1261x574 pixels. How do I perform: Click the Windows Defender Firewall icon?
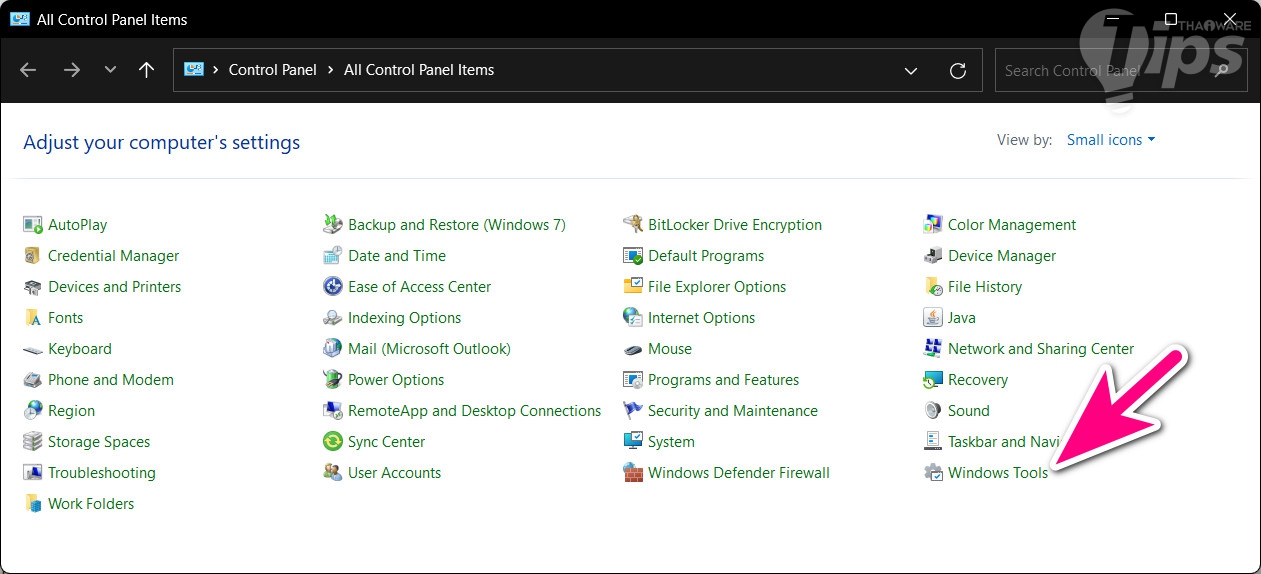pyautogui.click(x=632, y=473)
